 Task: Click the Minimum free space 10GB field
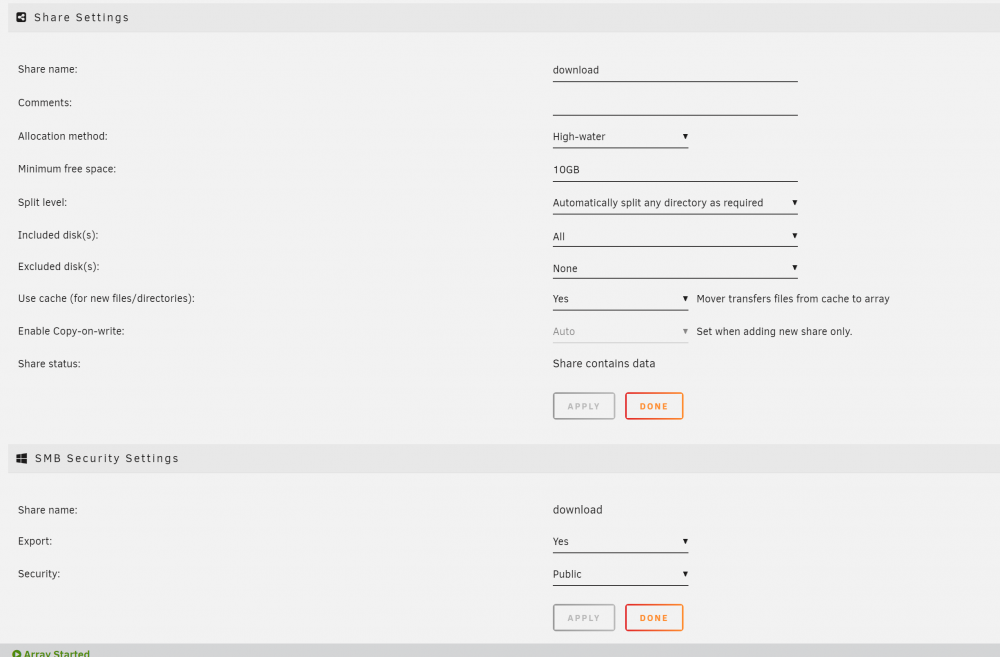(x=675, y=170)
